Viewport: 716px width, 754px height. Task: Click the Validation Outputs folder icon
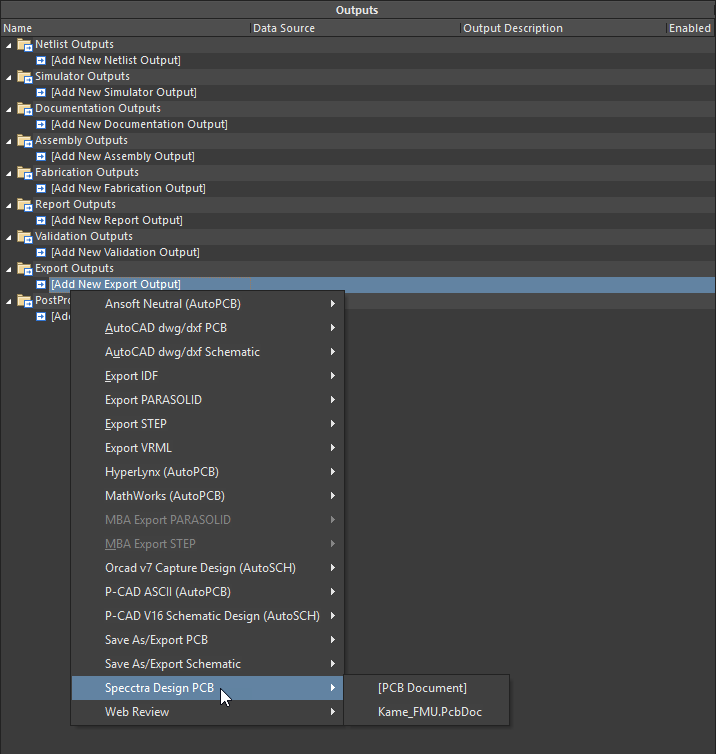pyautogui.click(x=25, y=237)
